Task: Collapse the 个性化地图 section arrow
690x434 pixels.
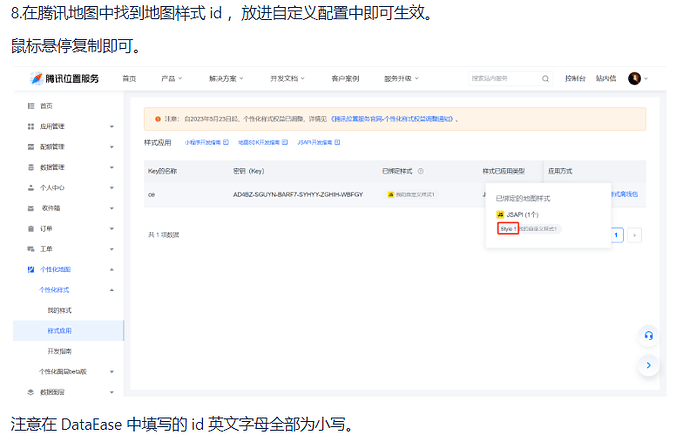Action: pos(112,269)
